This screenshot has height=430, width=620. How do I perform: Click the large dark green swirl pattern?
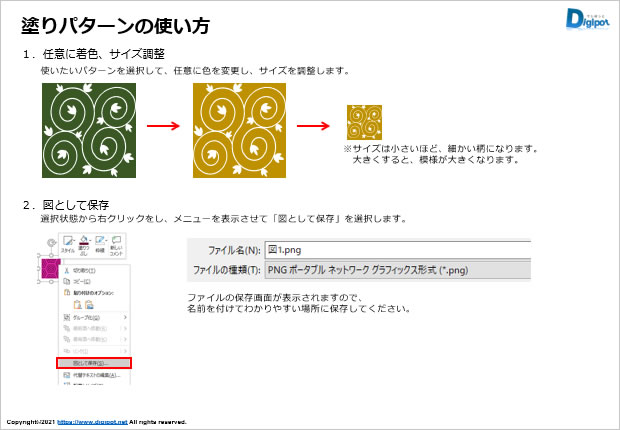[x=89, y=129]
